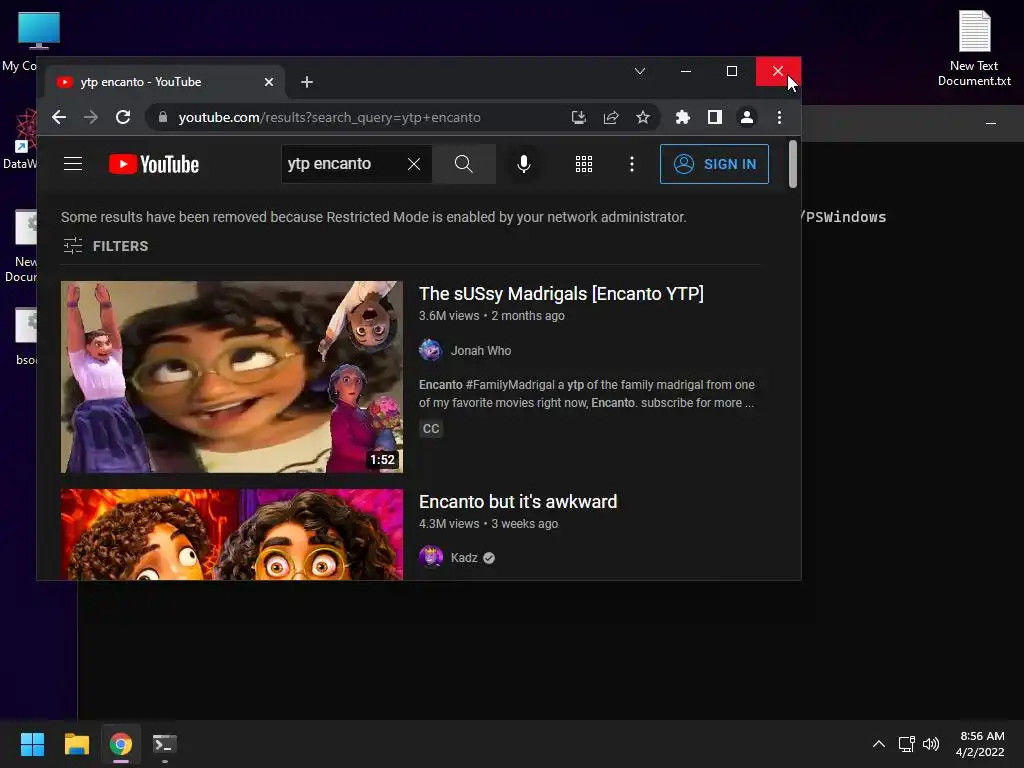Click the first video's description snippet
The height and width of the screenshot is (768, 1024).
[586, 394]
